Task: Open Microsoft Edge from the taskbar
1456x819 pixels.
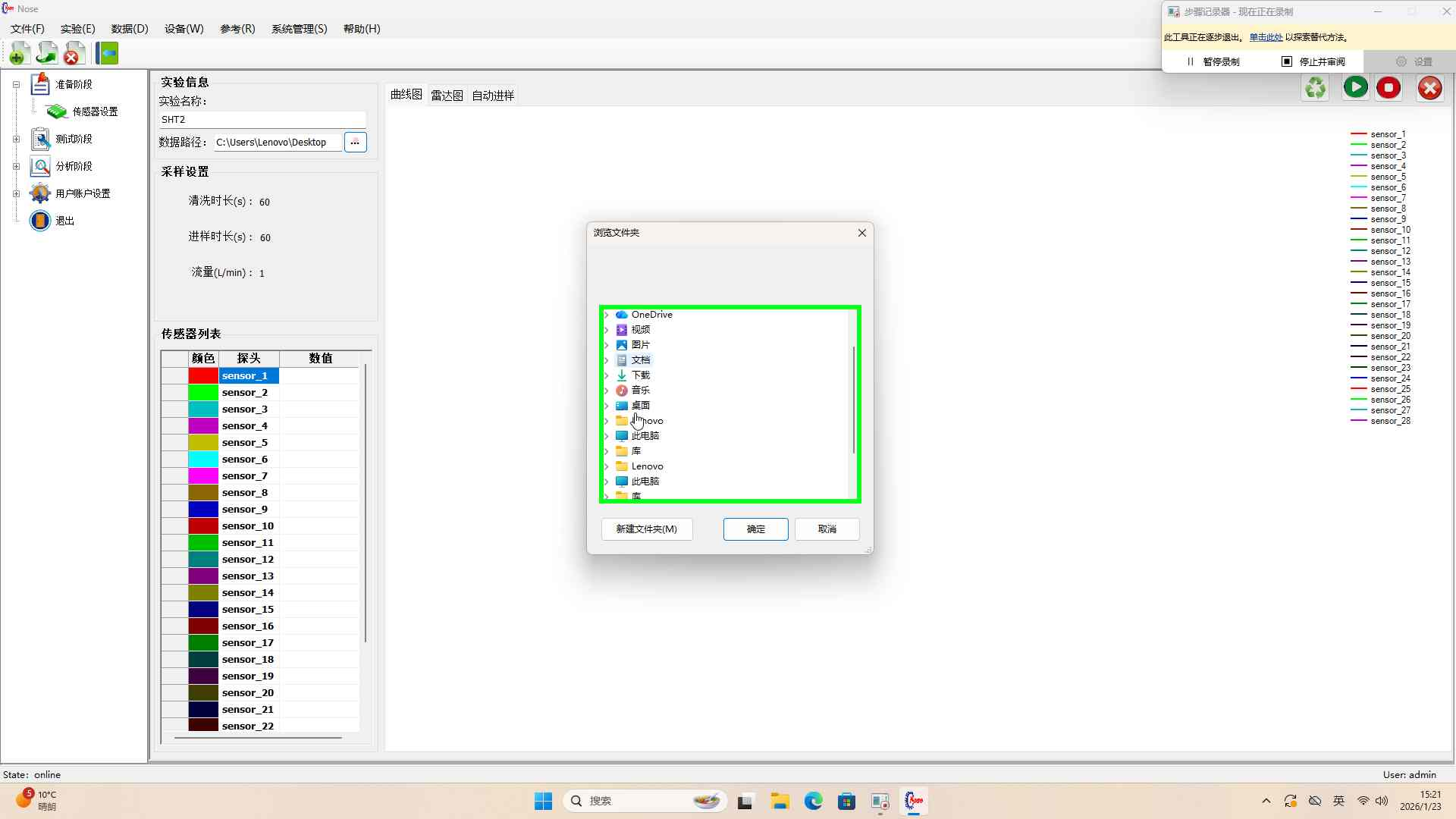Action: [x=814, y=802]
